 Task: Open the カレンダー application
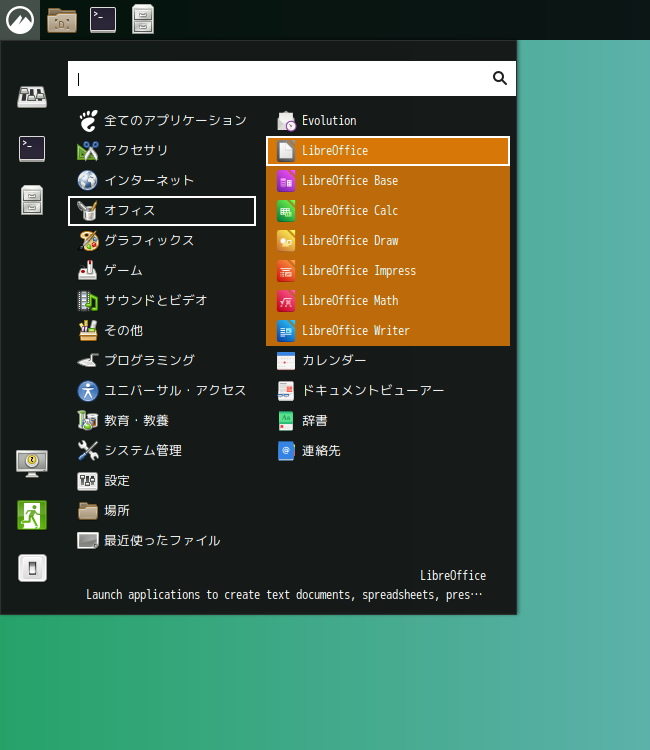point(333,361)
